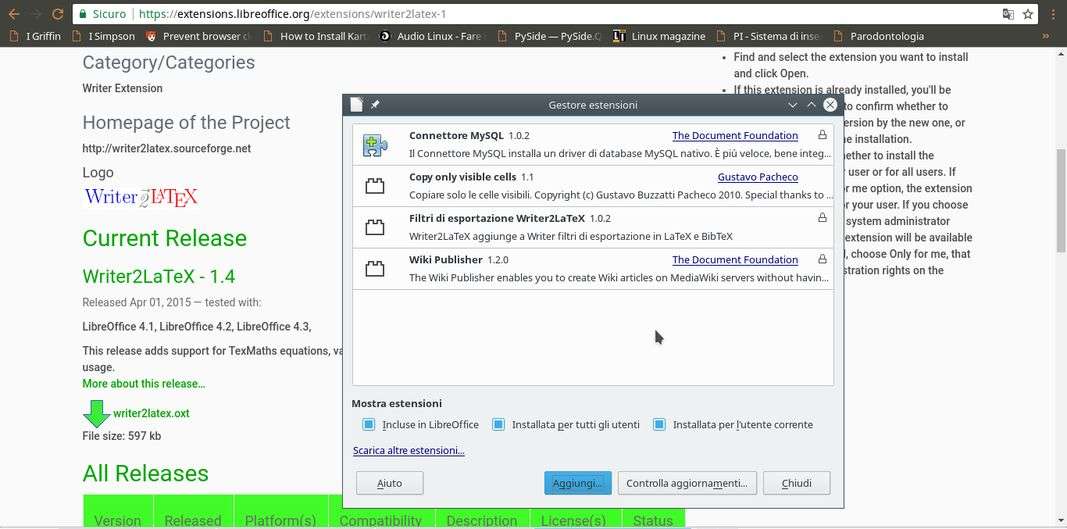1067x529 pixels.
Task: Click the Writer2LaTeX filter extension icon
Action: [x=375, y=227]
